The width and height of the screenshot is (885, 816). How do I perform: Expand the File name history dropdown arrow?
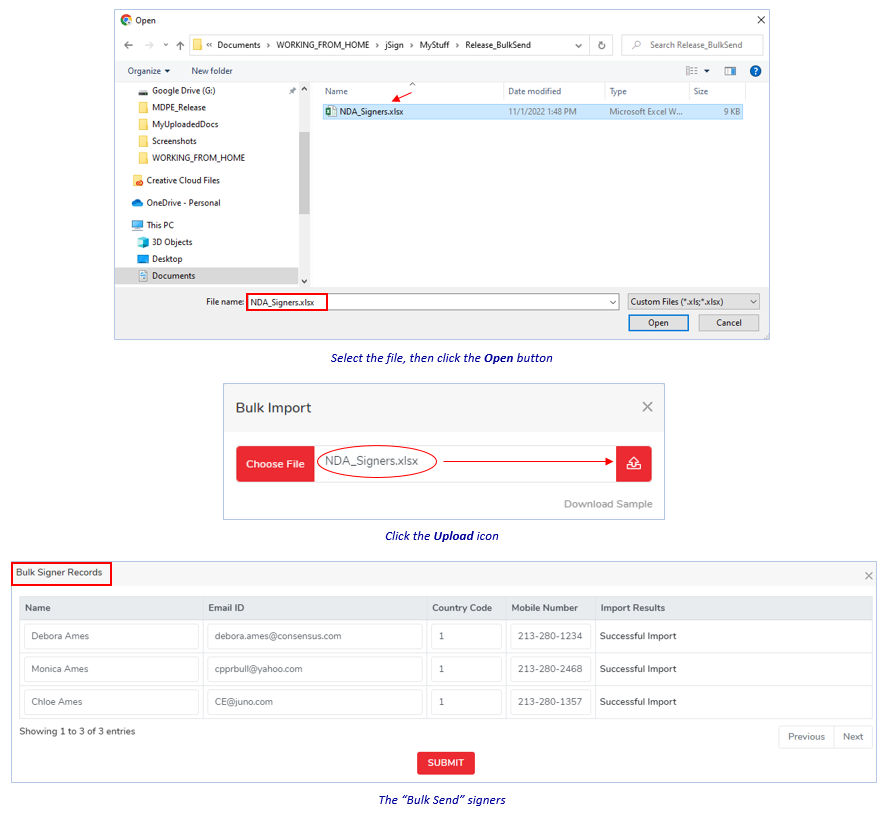612,302
